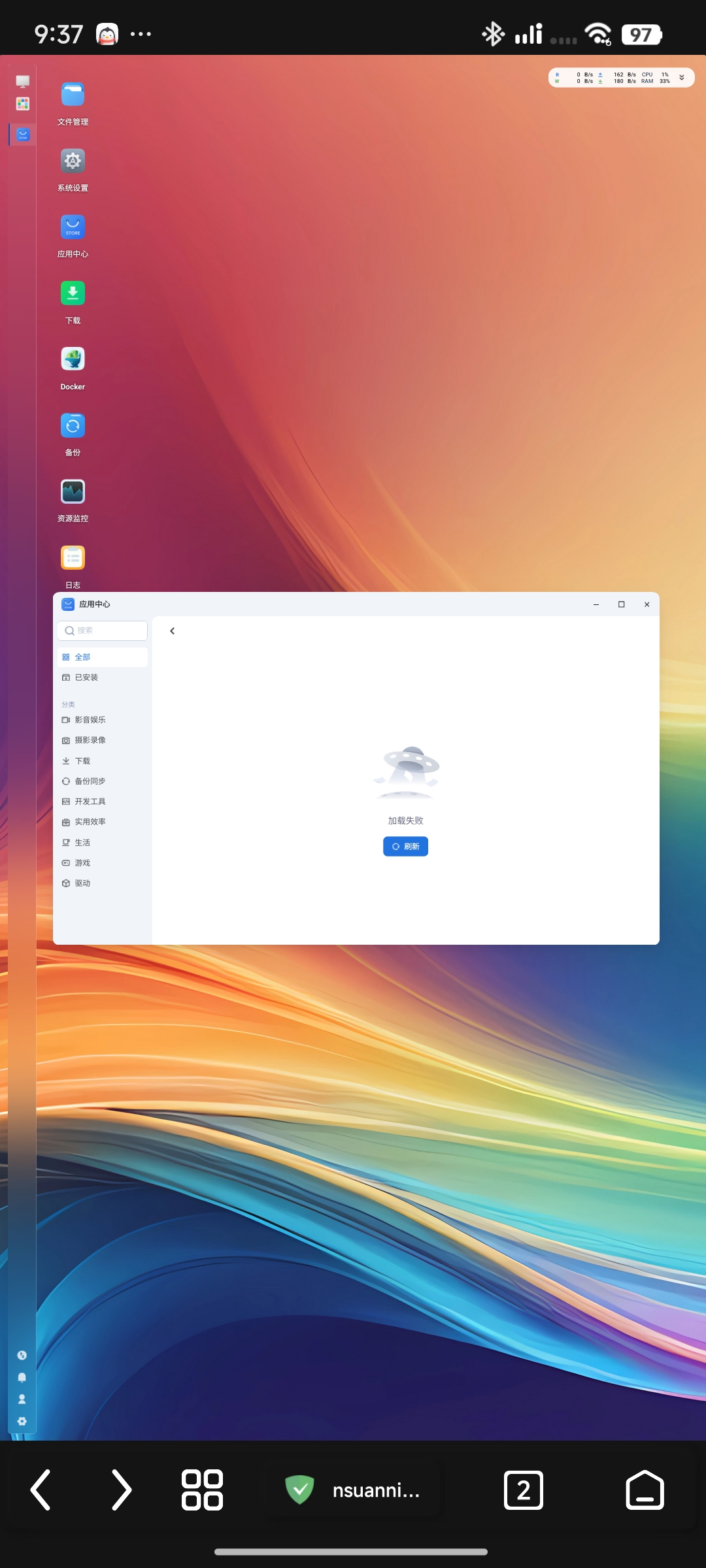Expand the system monitor widget chevron
The image size is (706, 1568).
tap(682, 78)
